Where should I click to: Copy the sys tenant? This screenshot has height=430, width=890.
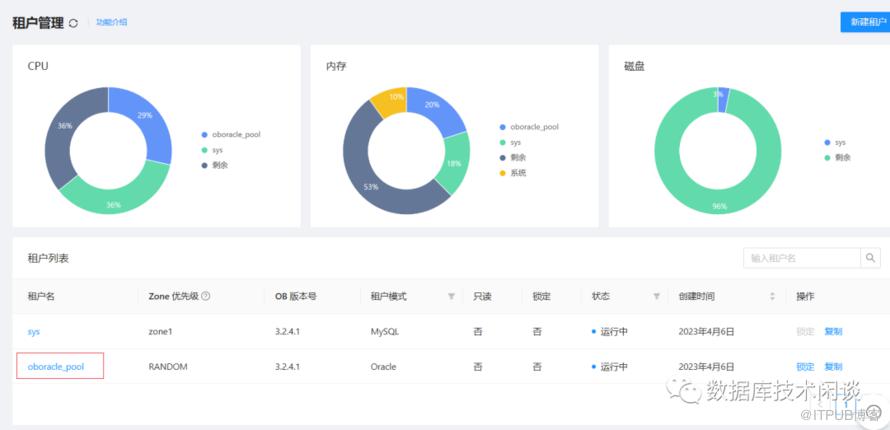pyautogui.click(x=833, y=331)
